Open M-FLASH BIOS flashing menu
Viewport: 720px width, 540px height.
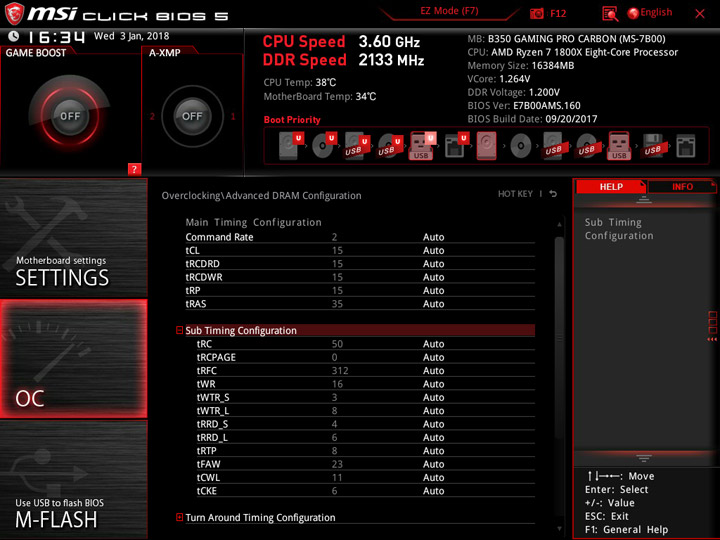(x=73, y=480)
